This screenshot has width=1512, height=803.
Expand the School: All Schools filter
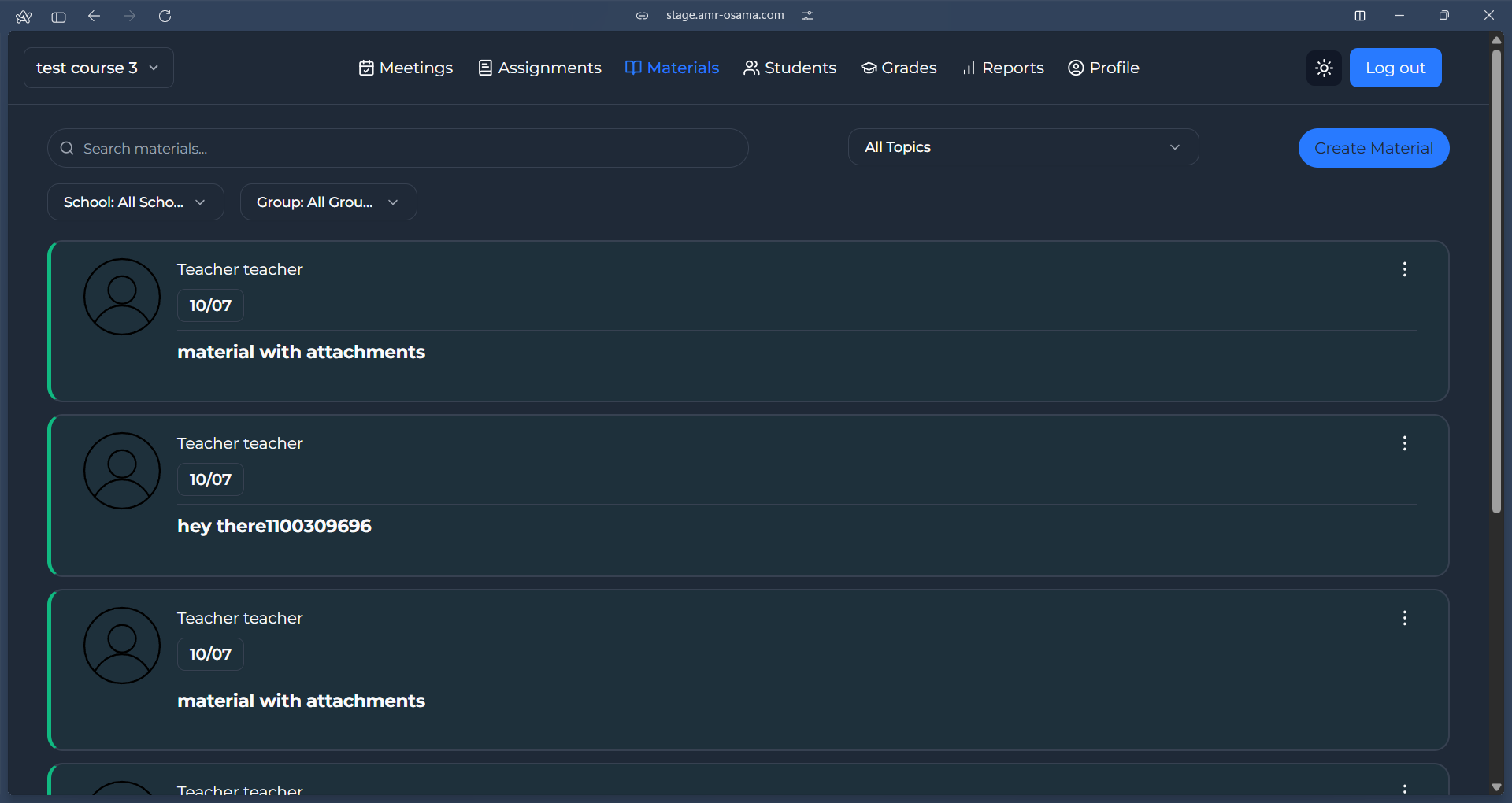(135, 202)
